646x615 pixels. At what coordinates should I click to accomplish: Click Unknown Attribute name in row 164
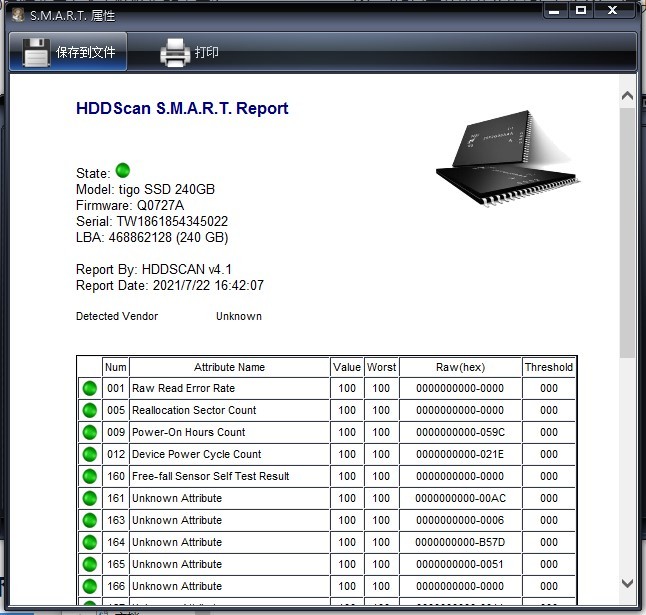coord(177,542)
